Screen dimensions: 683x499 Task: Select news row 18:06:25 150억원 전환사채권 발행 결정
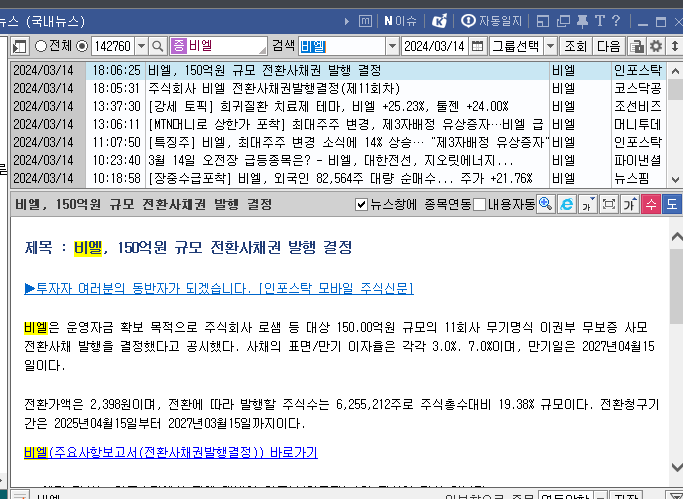[338, 70]
